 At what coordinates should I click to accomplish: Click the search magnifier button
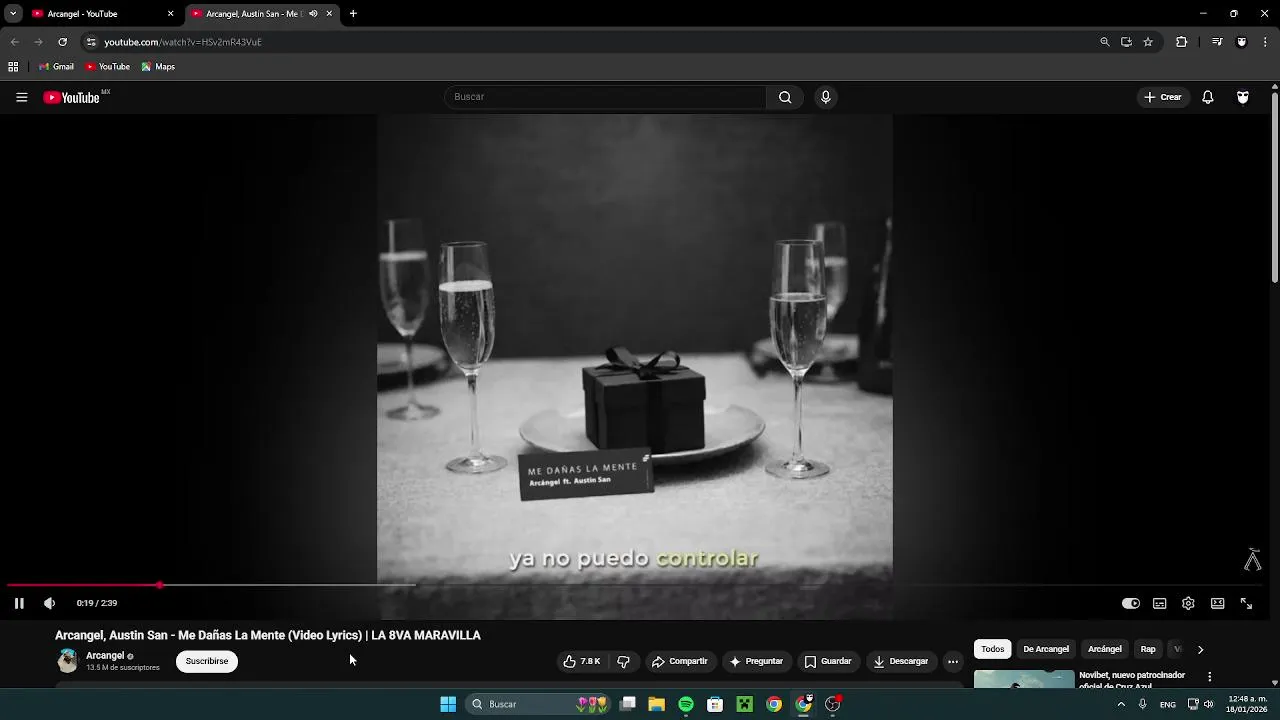click(785, 97)
